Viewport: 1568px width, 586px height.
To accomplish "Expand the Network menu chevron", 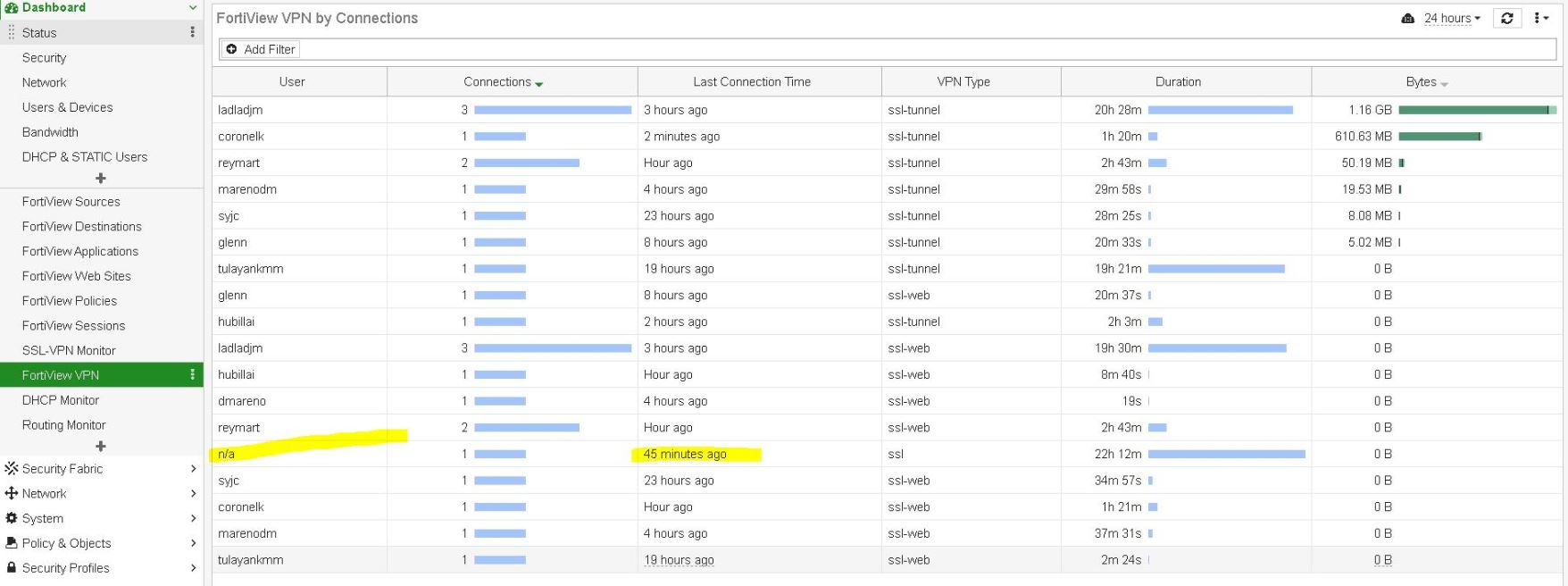I will (193, 493).
